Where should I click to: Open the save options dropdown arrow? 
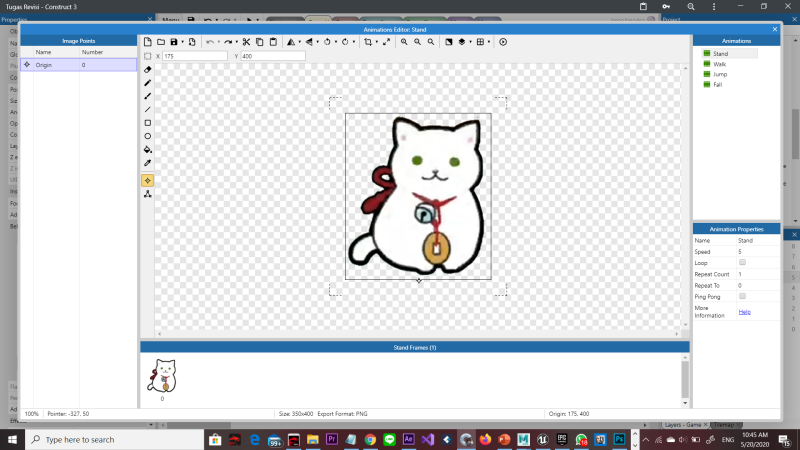(182, 42)
